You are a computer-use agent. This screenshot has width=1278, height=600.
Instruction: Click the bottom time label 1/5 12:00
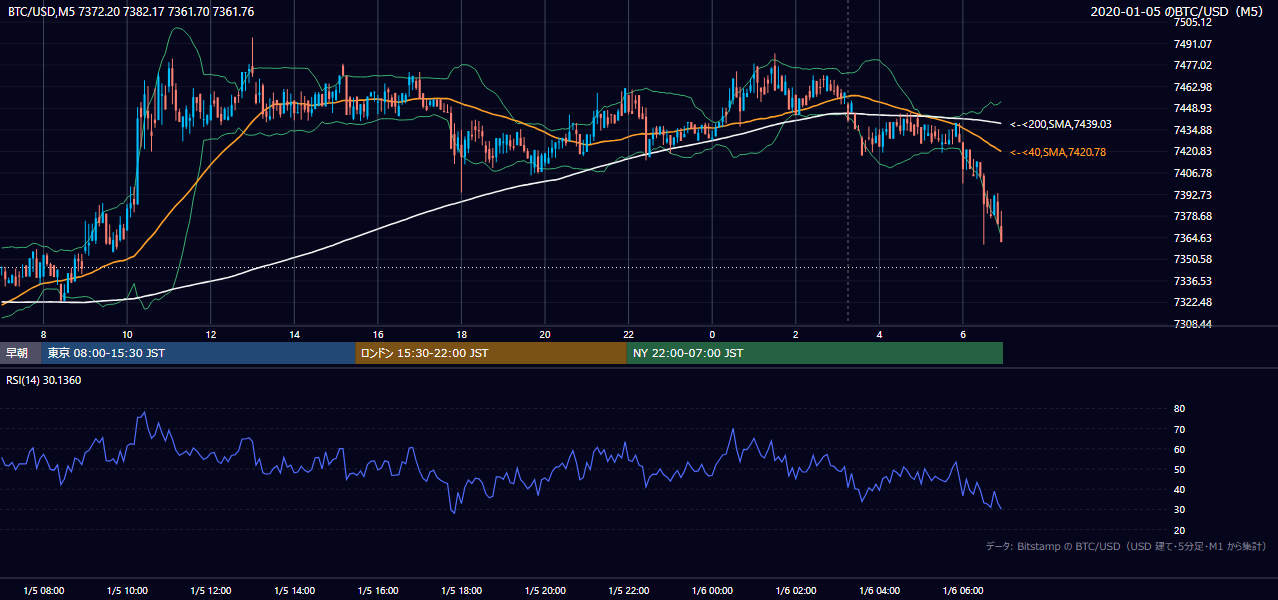coord(210,591)
